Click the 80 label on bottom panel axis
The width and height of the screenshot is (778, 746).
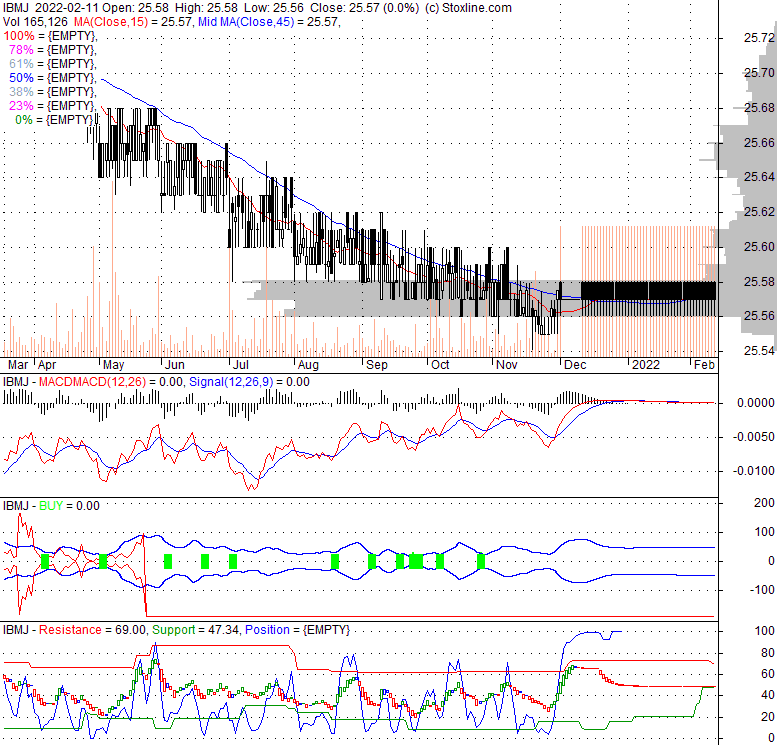768,652
